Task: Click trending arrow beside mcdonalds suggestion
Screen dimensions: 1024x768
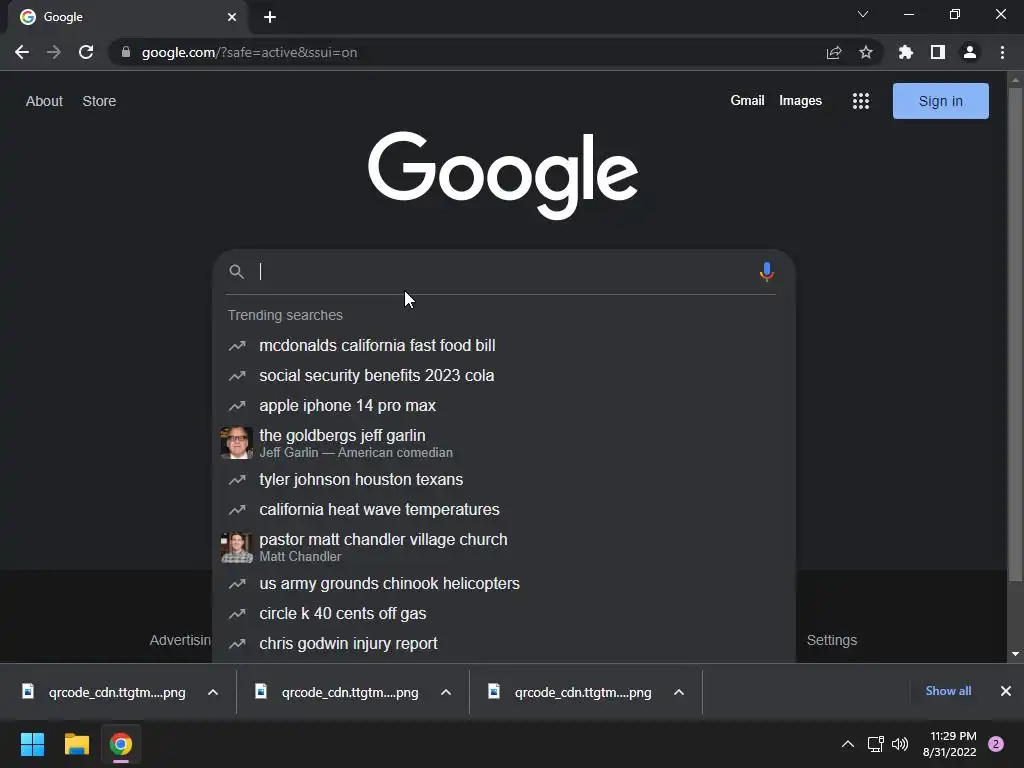Action: (237, 345)
